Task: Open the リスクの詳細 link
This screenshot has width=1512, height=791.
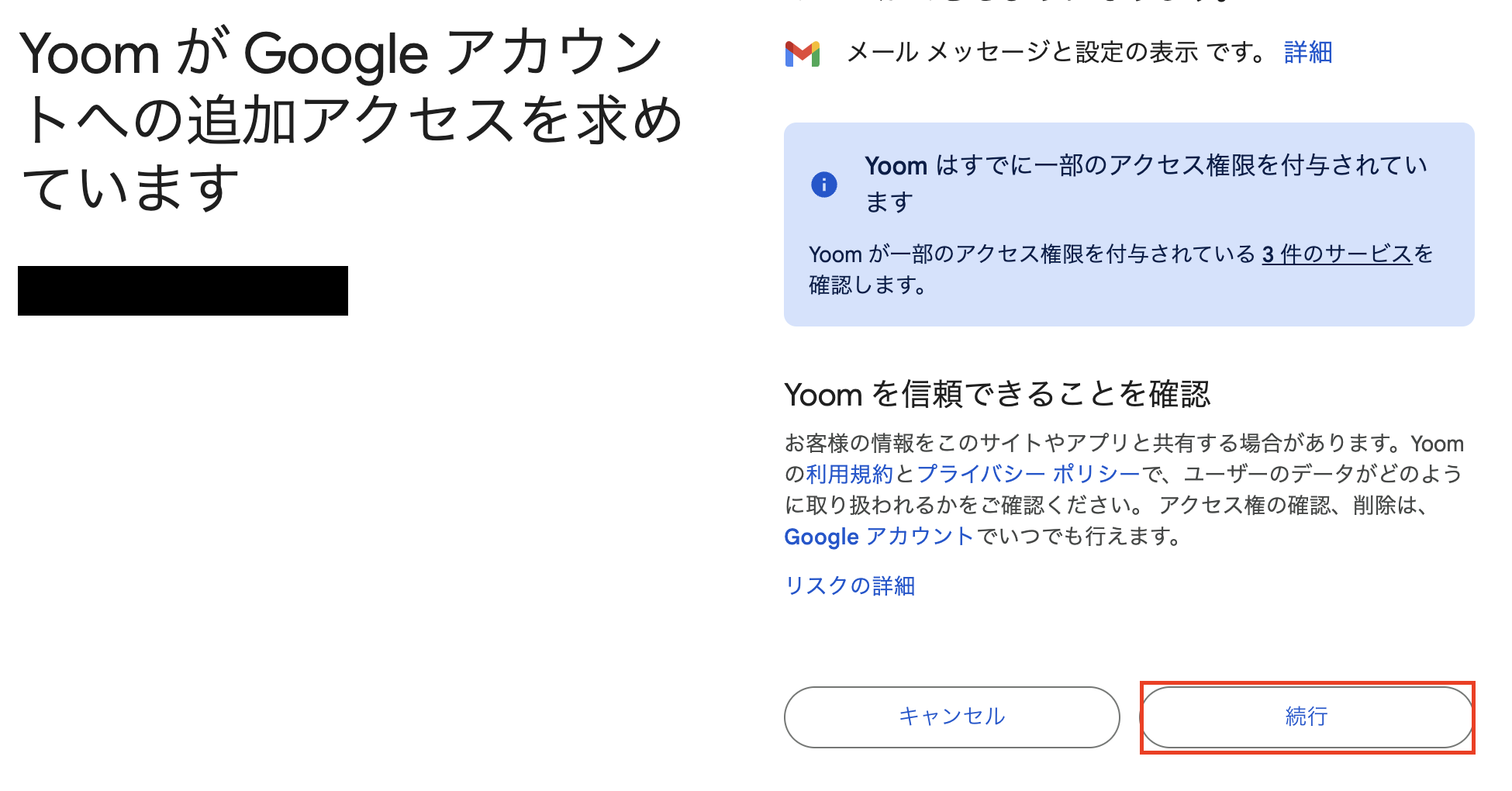Action: [850, 585]
